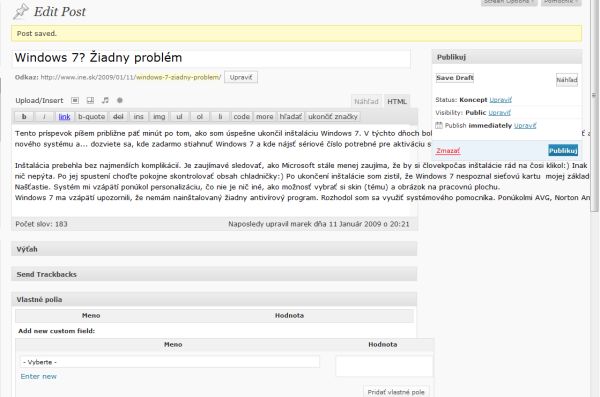Expand the Výťah excerpt panel
This screenshot has width=600, height=397.
[x=214, y=249]
